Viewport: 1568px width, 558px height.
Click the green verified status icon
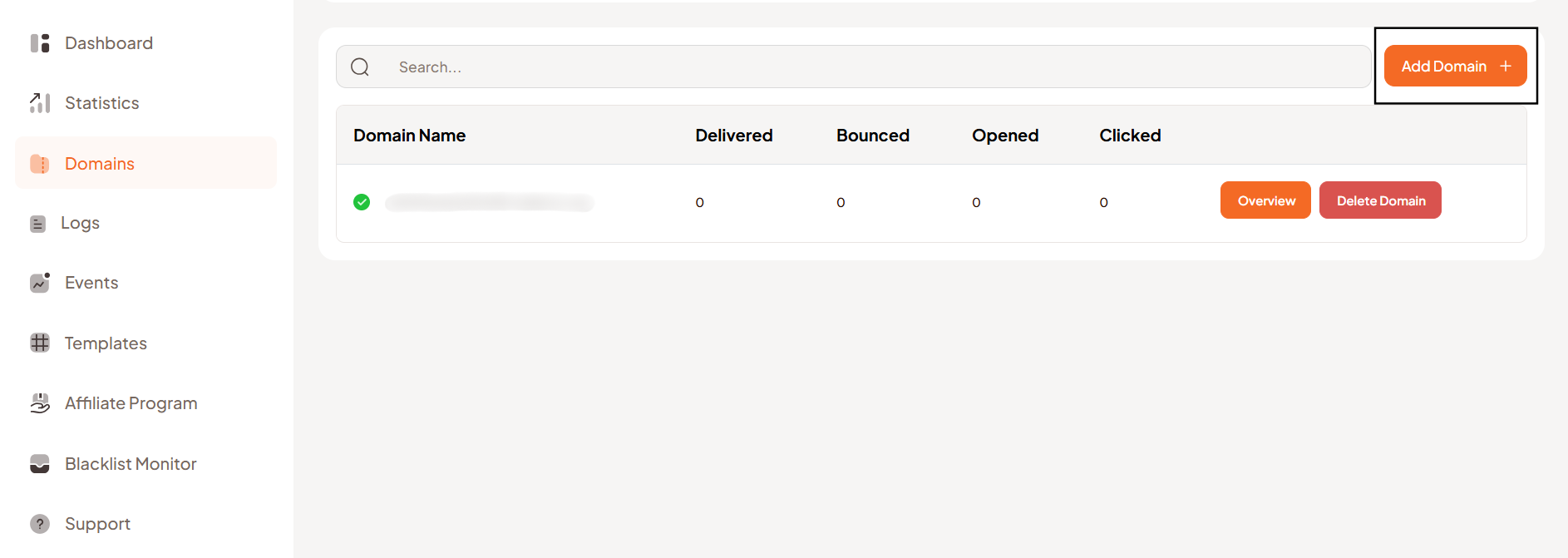coord(362,202)
